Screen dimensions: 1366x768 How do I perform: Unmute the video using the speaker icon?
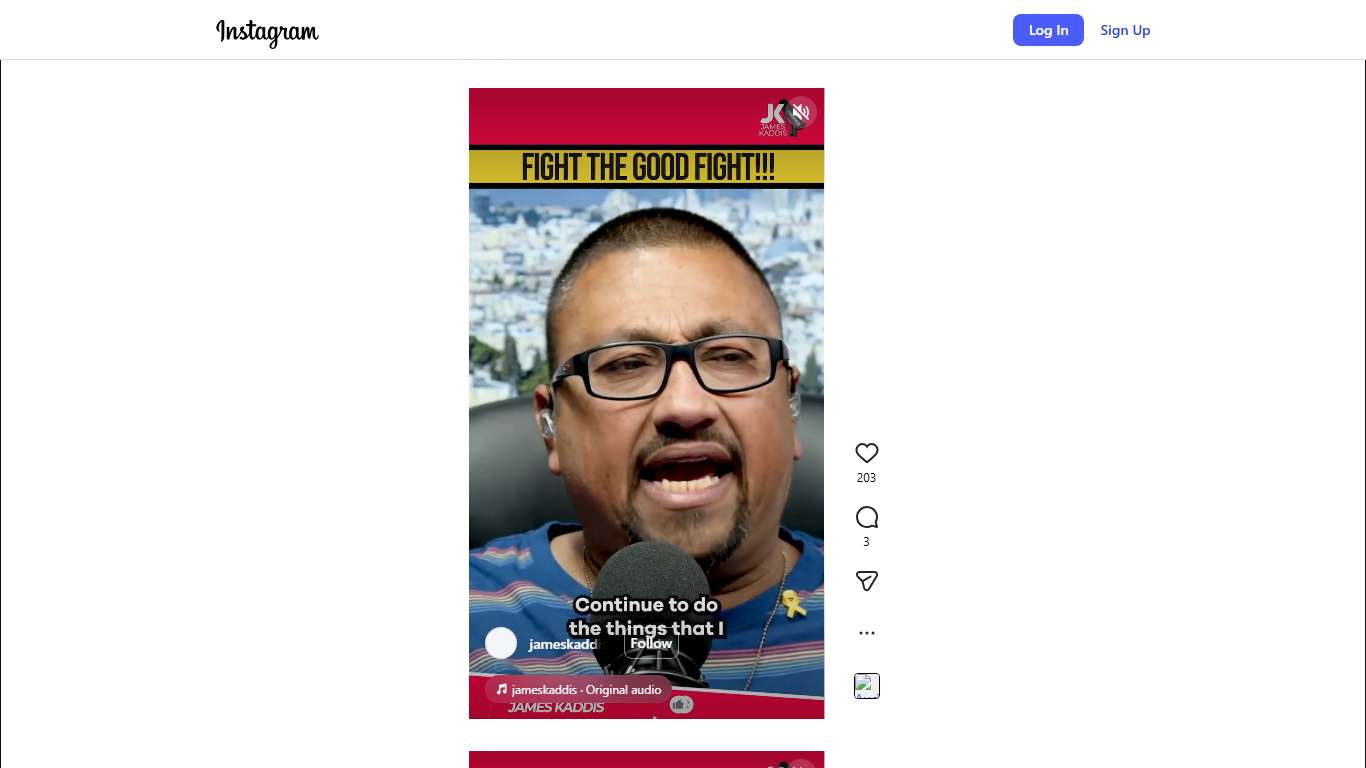click(800, 112)
